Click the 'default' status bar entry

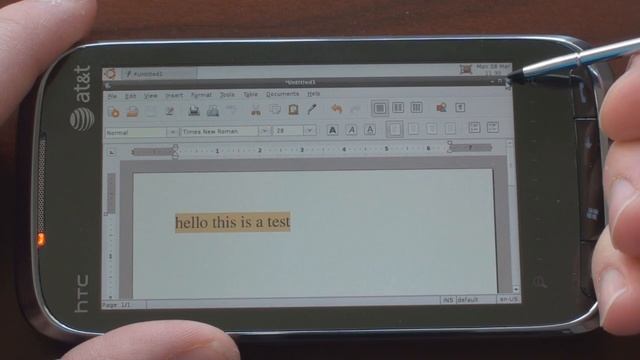(476, 300)
